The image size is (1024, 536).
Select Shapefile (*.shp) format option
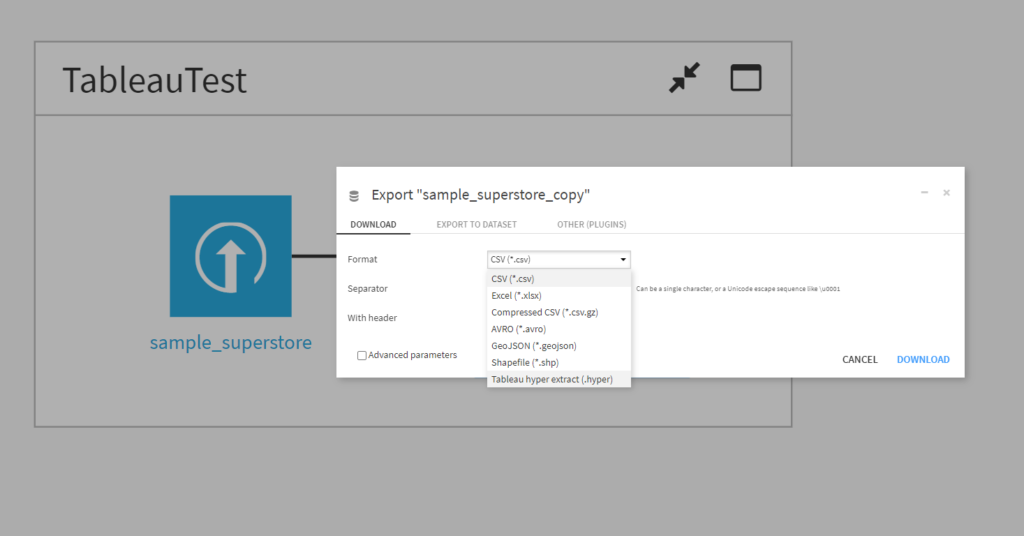click(x=558, y=362)
